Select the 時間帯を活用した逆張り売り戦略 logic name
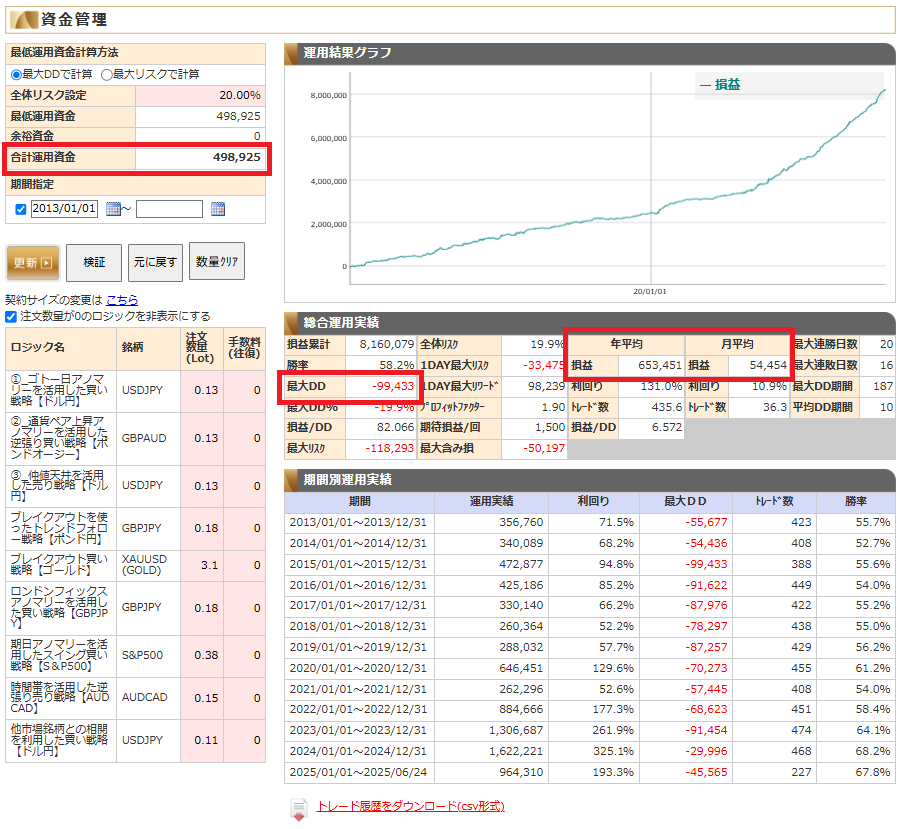This screenshot has height=829, width=902. tap(60, 698)
